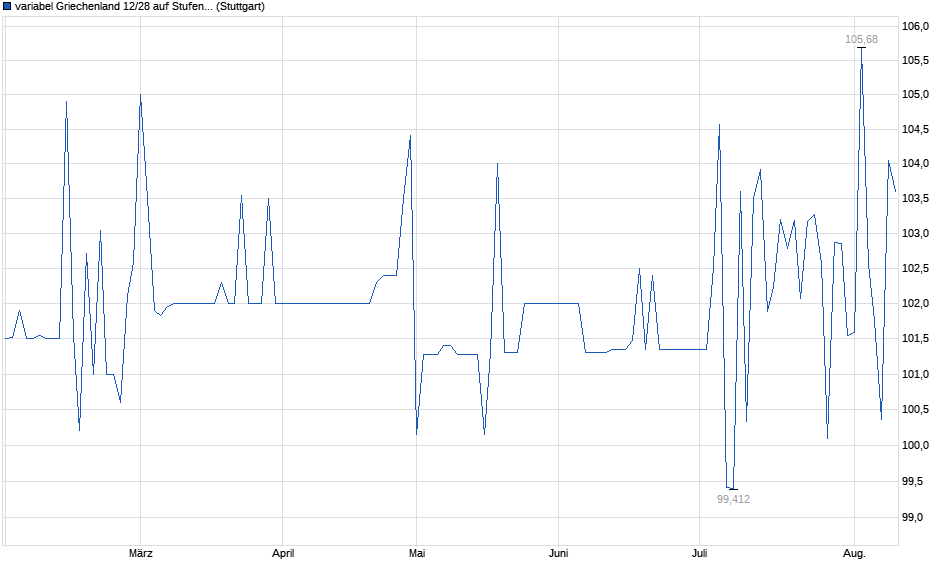940x579 pixels.
Task: Click the 106,0 price axis label
Action: tap(915, 26)
